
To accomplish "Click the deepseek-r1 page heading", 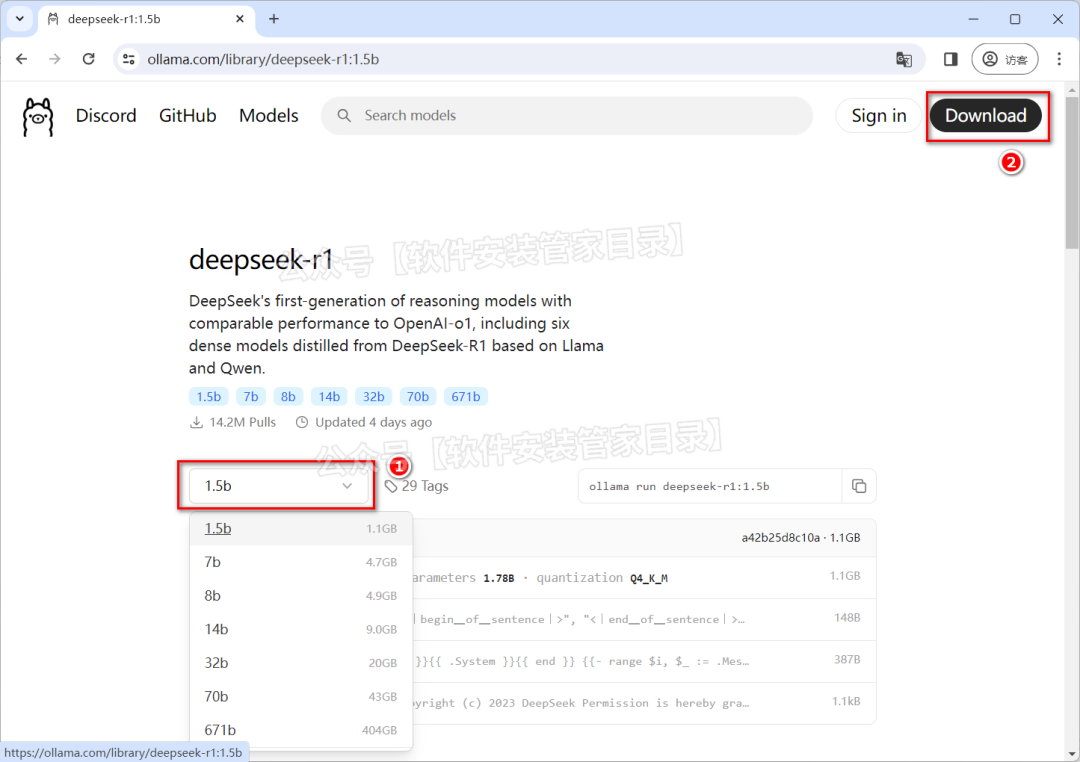I will point(261,260).
